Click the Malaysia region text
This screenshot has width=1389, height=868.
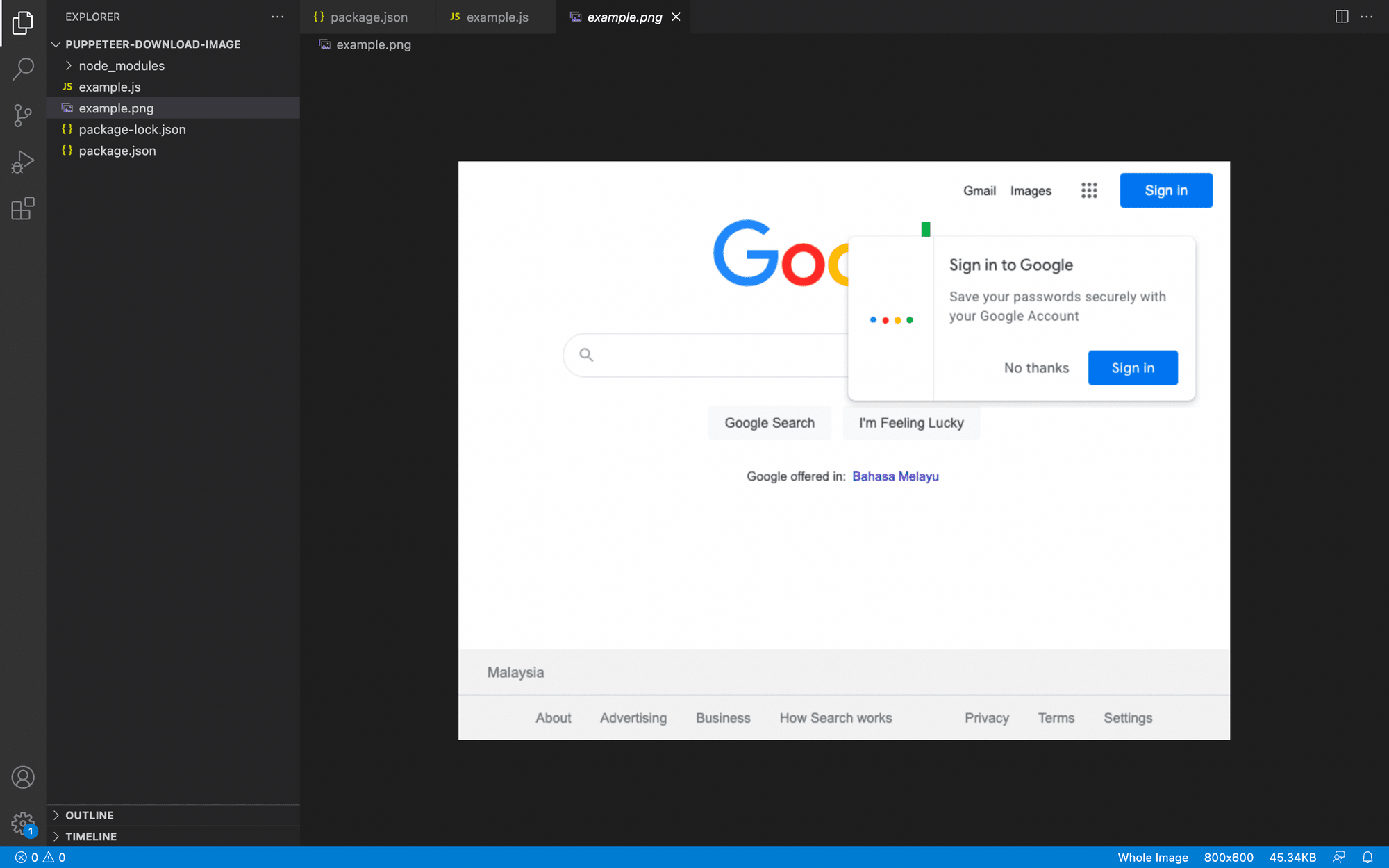(515, 672)
